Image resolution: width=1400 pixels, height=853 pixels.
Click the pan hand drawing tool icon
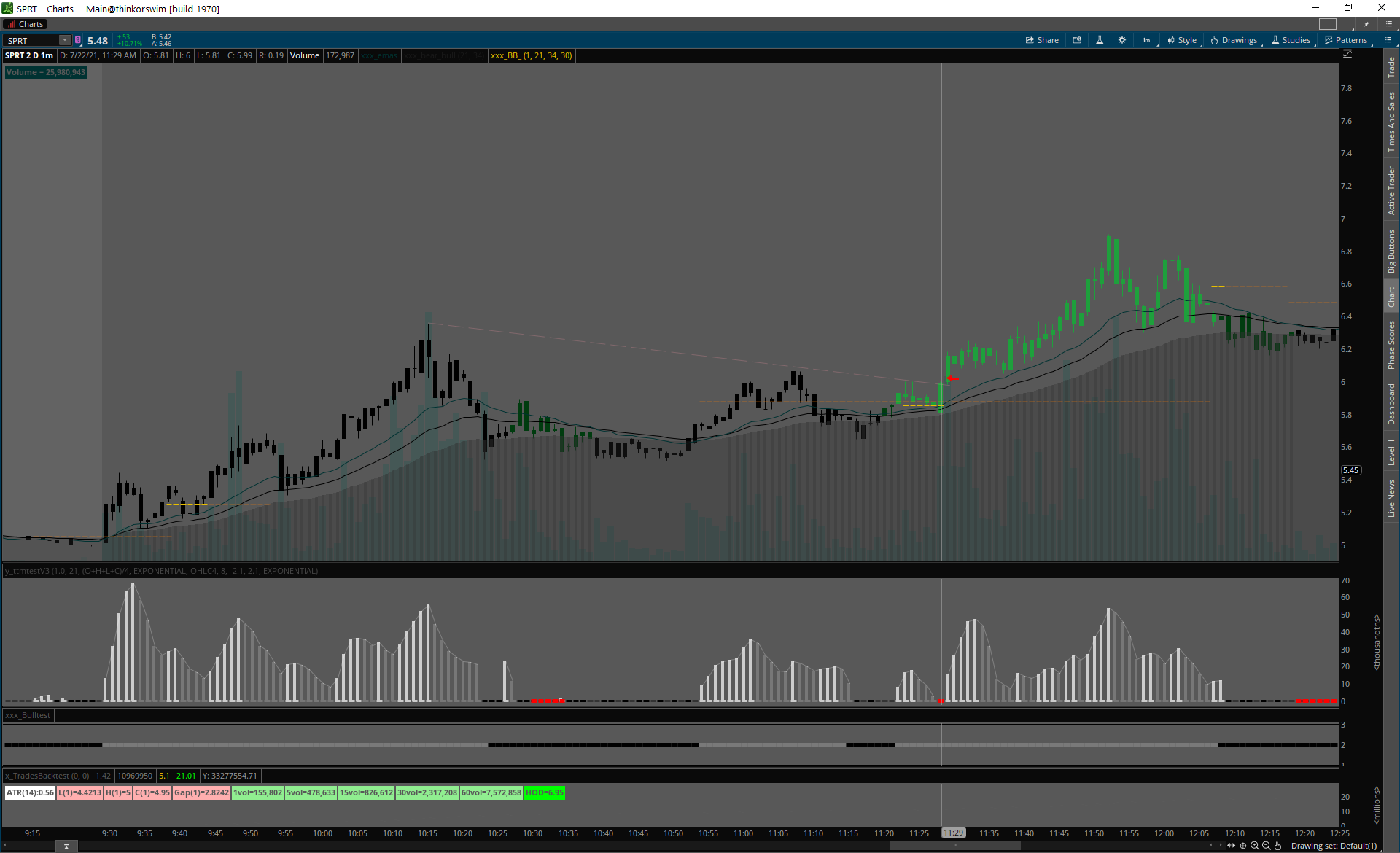pos(1277,846)
